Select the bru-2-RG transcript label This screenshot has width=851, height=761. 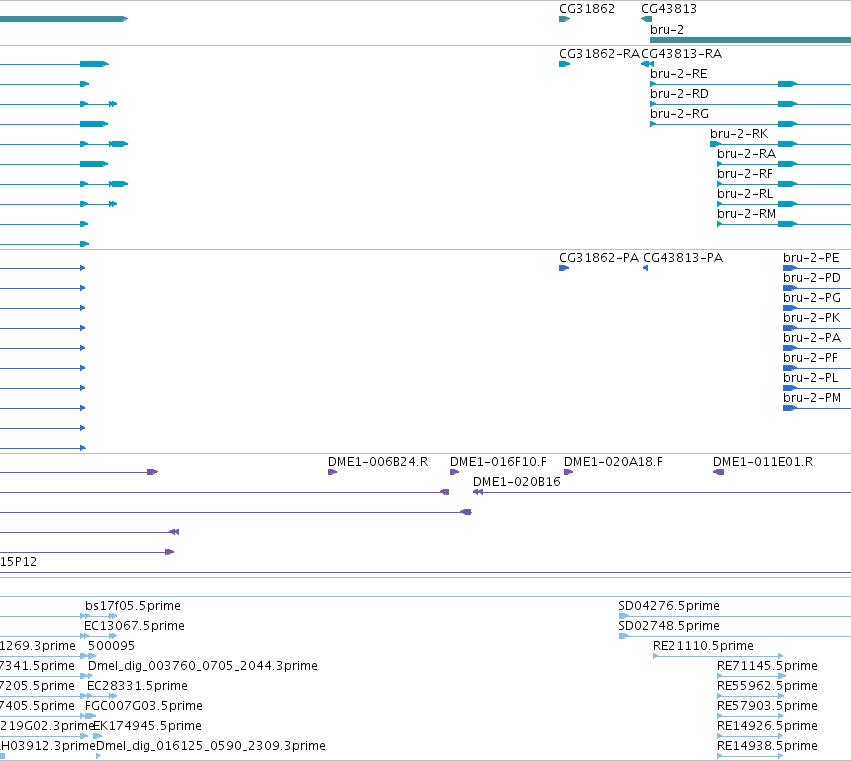tap(679, 114)
